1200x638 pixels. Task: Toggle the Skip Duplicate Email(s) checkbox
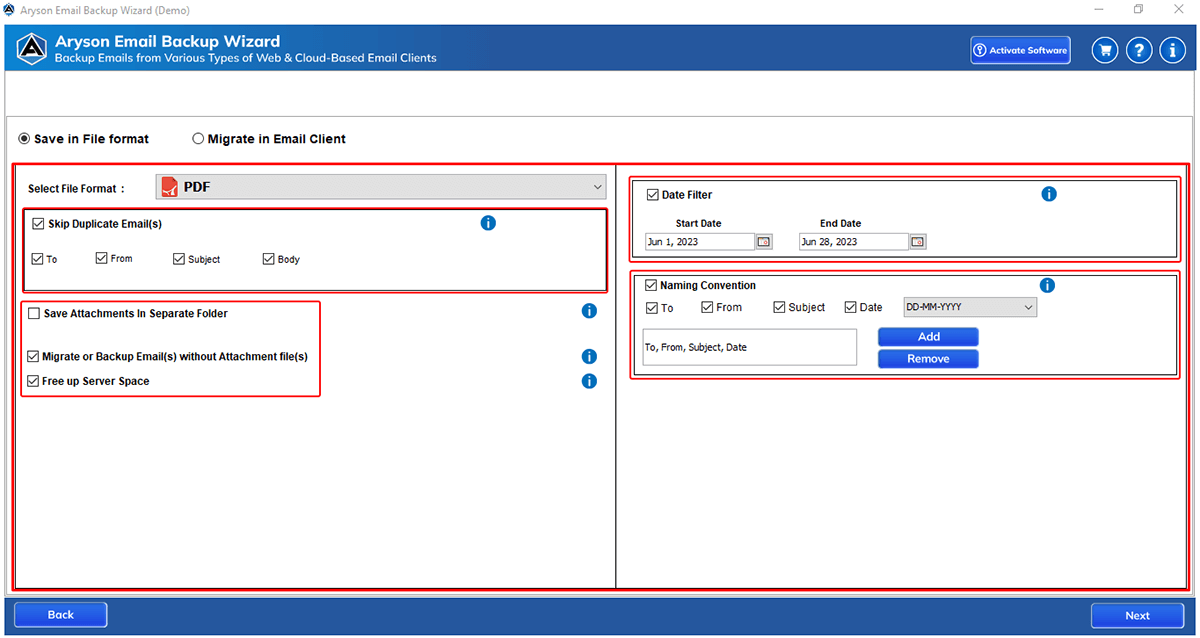38,224
